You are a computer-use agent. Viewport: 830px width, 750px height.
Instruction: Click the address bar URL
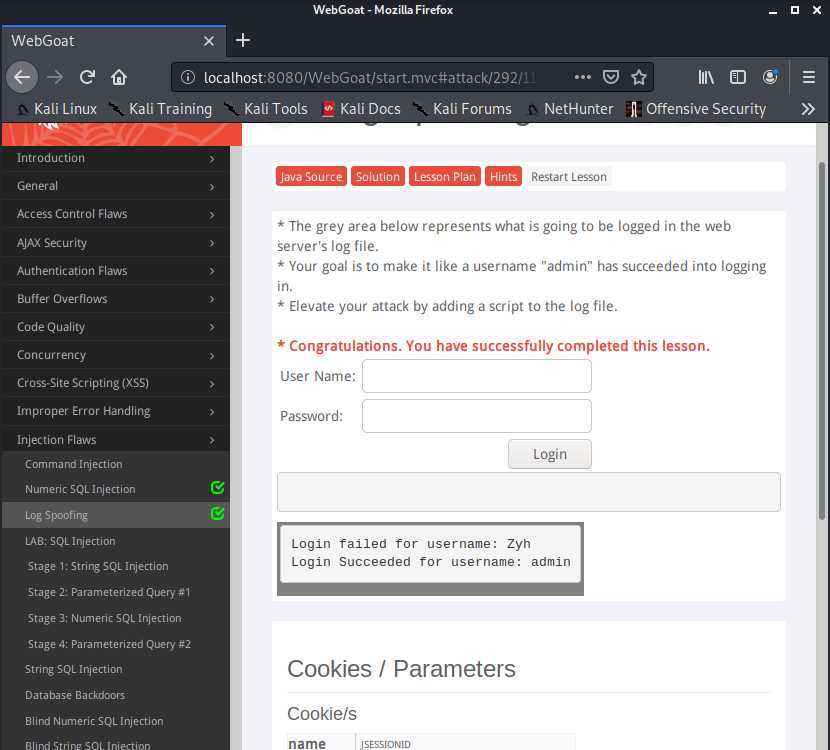click(x=369, y=78)
